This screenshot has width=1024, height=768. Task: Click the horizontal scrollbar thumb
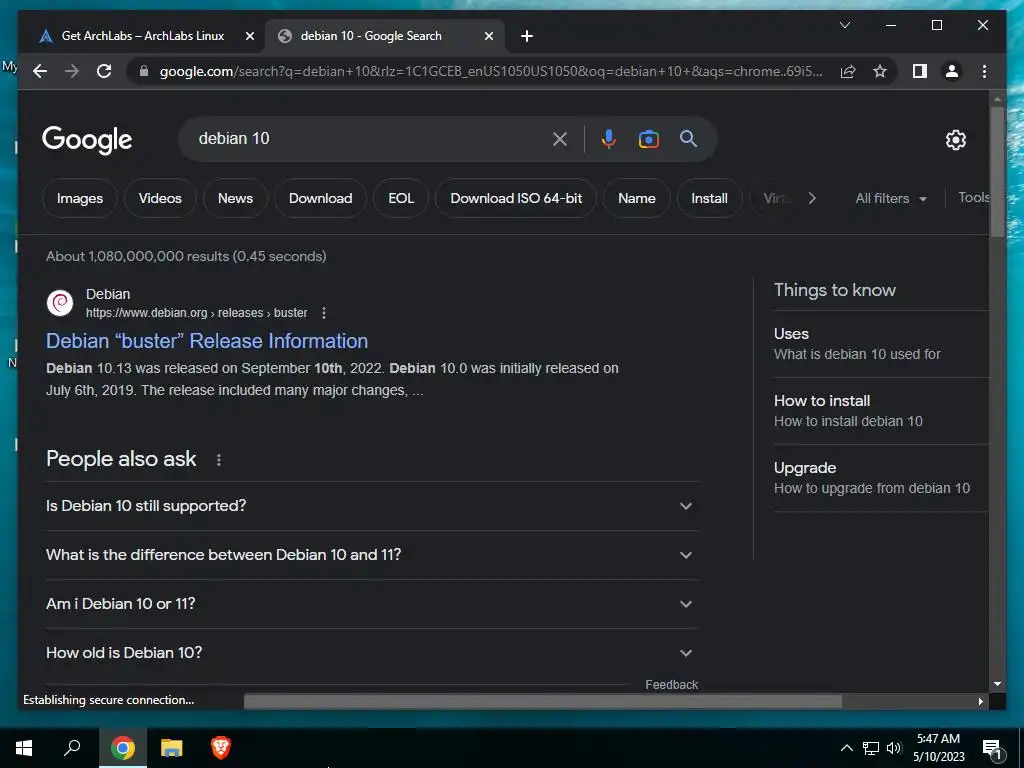pyautogui.click(x=543, y=701)
